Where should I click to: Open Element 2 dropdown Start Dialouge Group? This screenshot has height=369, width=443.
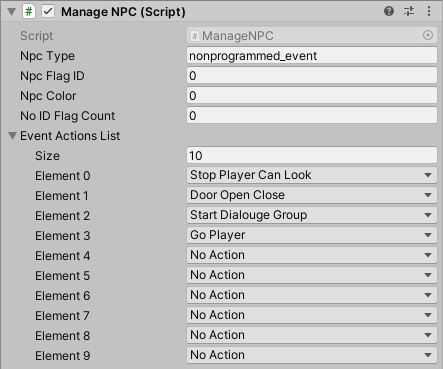pyautogui.click(x=312, y=215)
